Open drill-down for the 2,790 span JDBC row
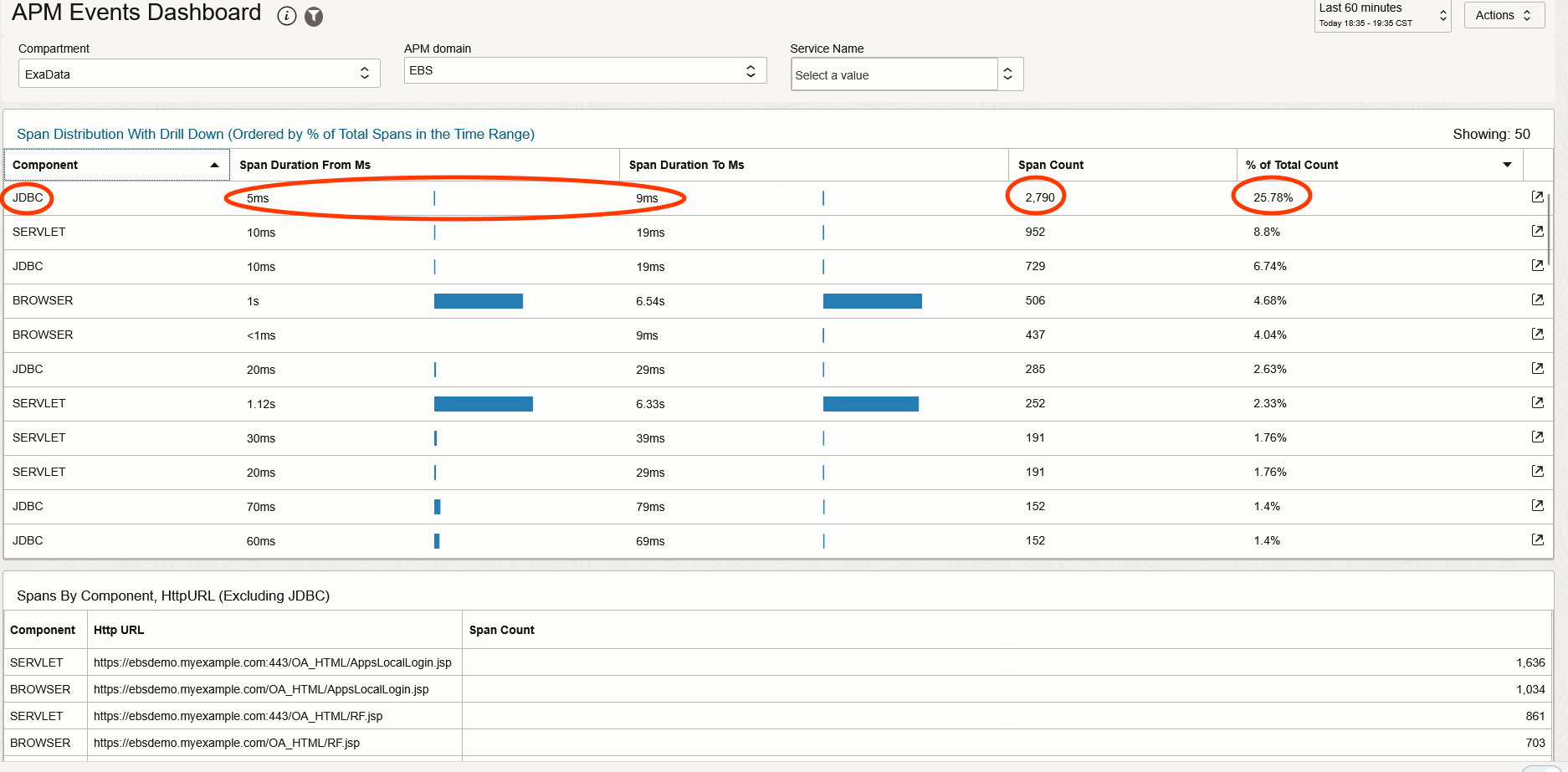The height and width of the screenshot is (772, 1568). [x=1537, y=197]
